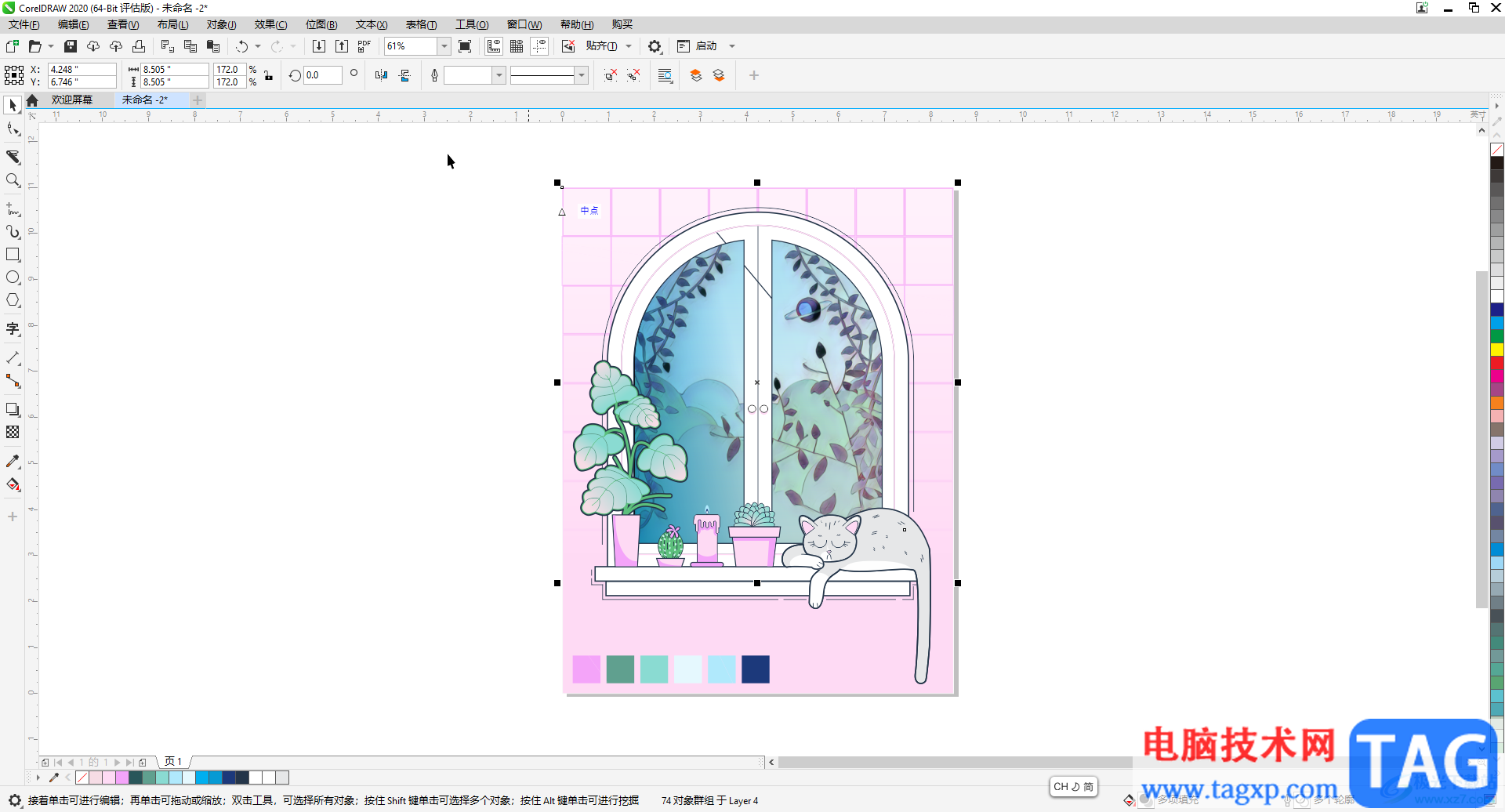Publish to PDF icon
The width and height of the screenshot is (1505, 812).
[364, 46]
